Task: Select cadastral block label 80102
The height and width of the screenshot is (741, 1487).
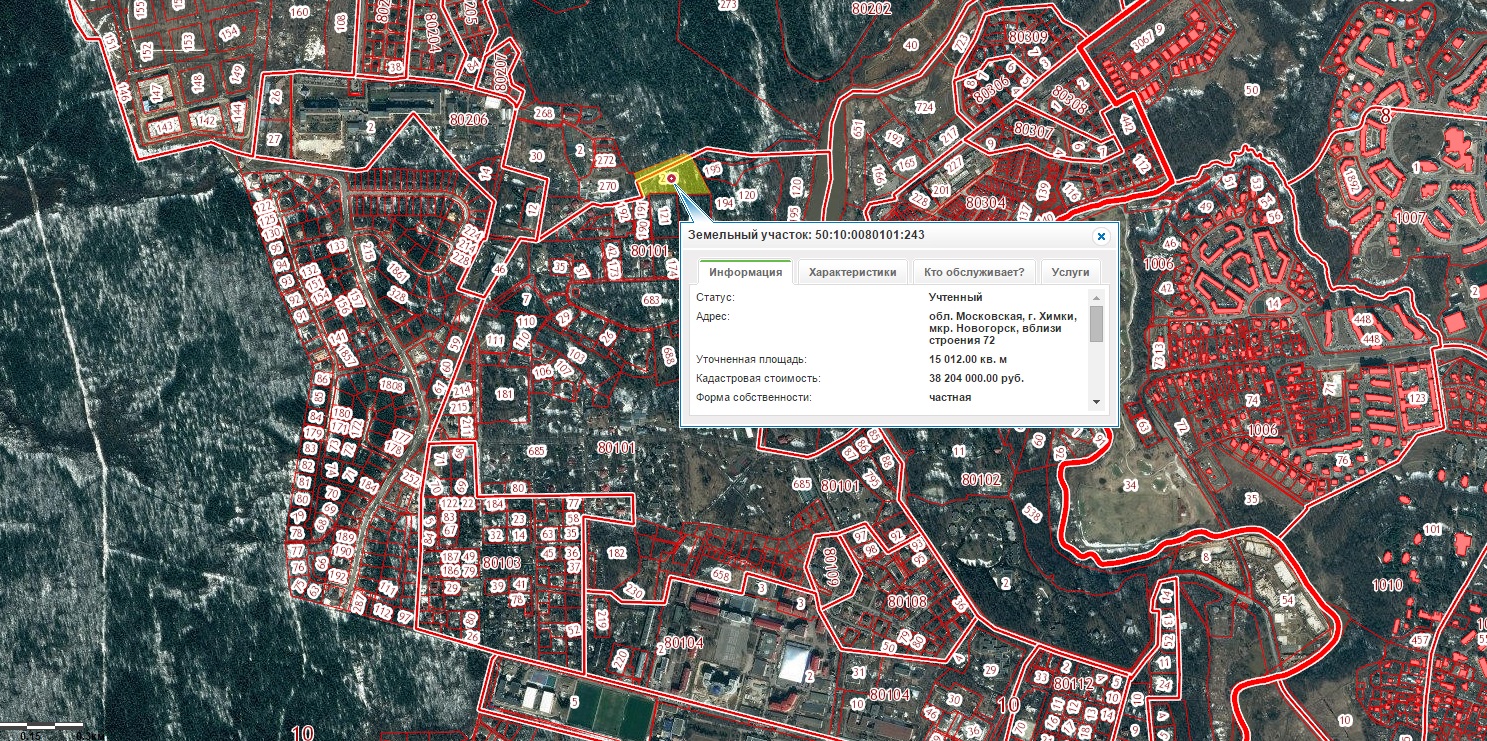Action: click(x=981, y=480)
